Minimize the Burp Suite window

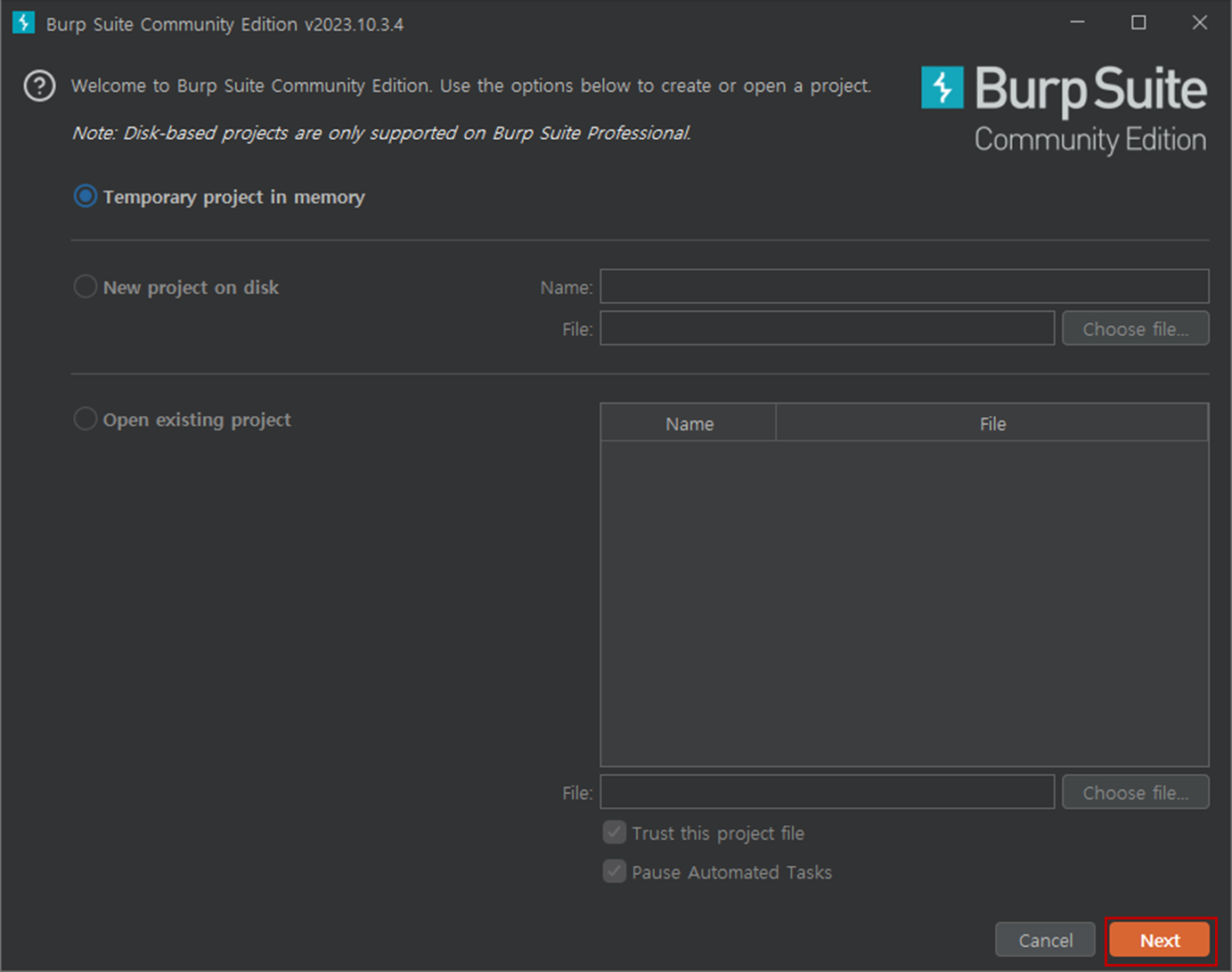pyautogui.click(x=1078, y=22)
